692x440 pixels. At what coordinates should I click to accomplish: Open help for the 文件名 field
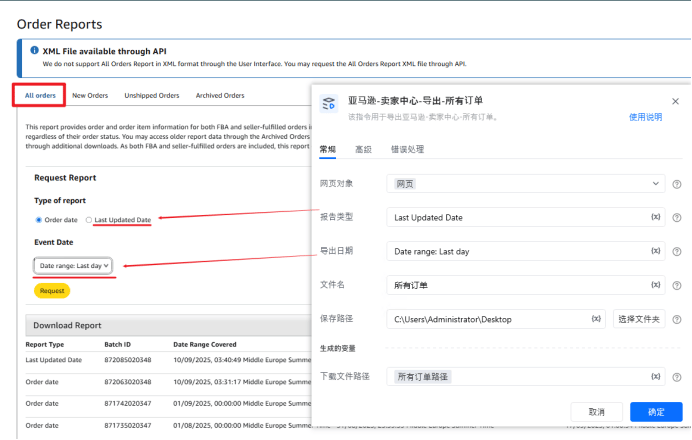click(677, 286)
